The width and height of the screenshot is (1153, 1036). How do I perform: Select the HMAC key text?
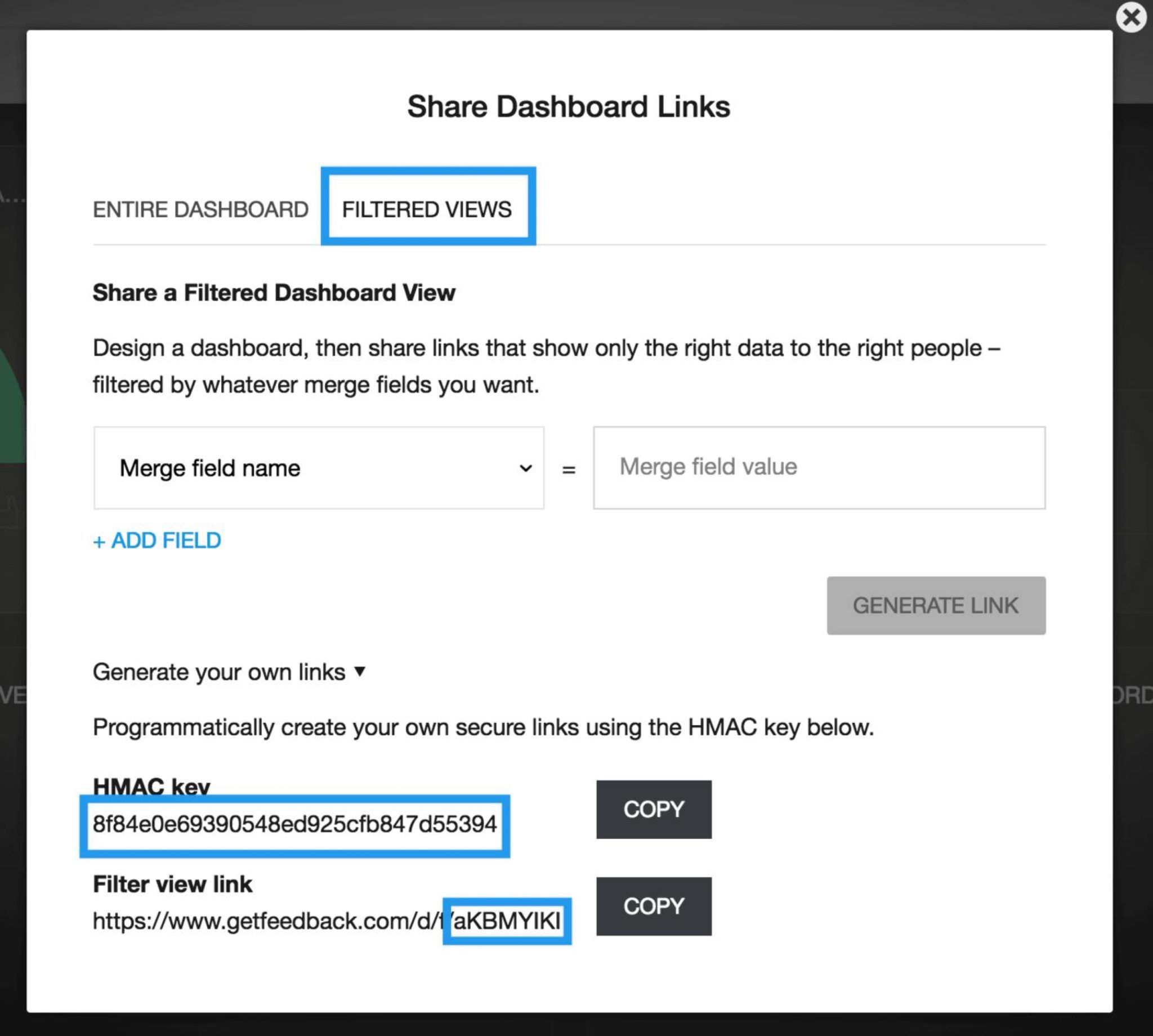point(296,824)
